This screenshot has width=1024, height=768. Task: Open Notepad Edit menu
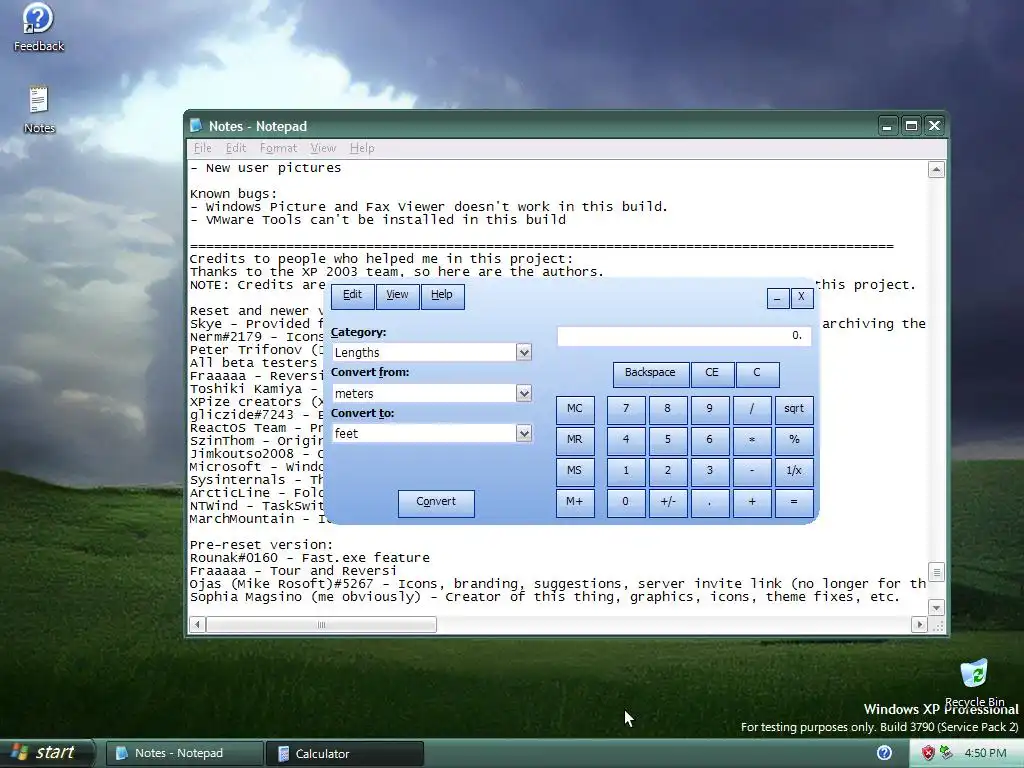pos(236,148)
